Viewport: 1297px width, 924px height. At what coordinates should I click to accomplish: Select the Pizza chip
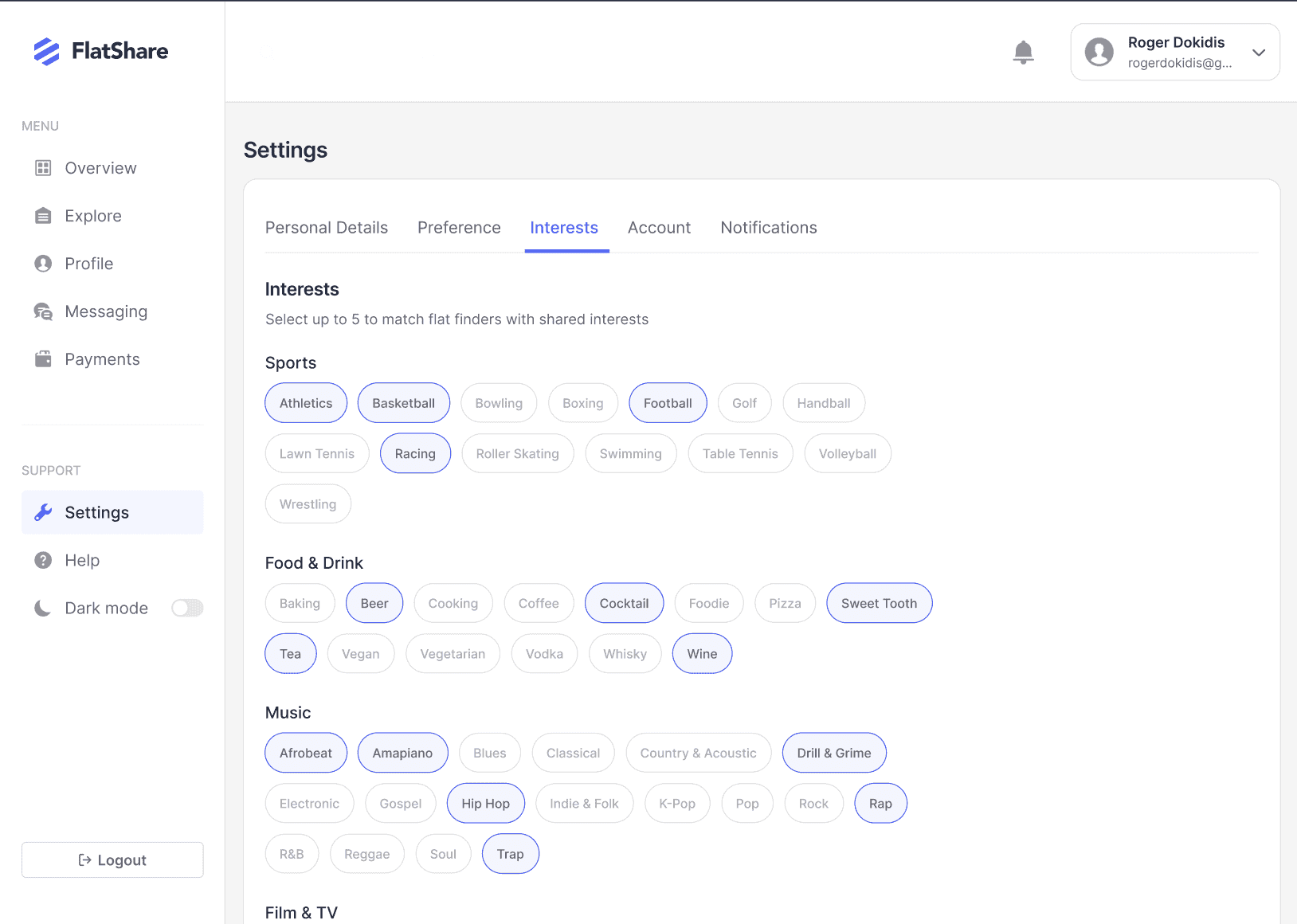click(x=785, y=603)
